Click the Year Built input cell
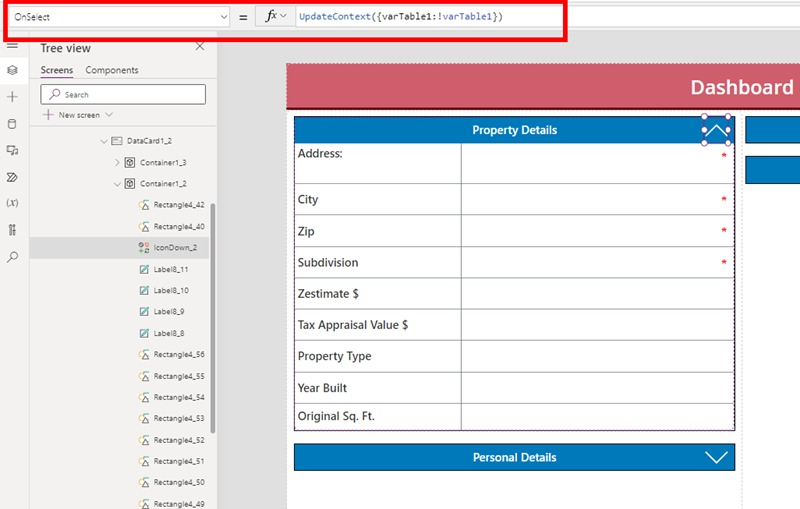Screen dimensions: 800x509 tap(597, 388)
